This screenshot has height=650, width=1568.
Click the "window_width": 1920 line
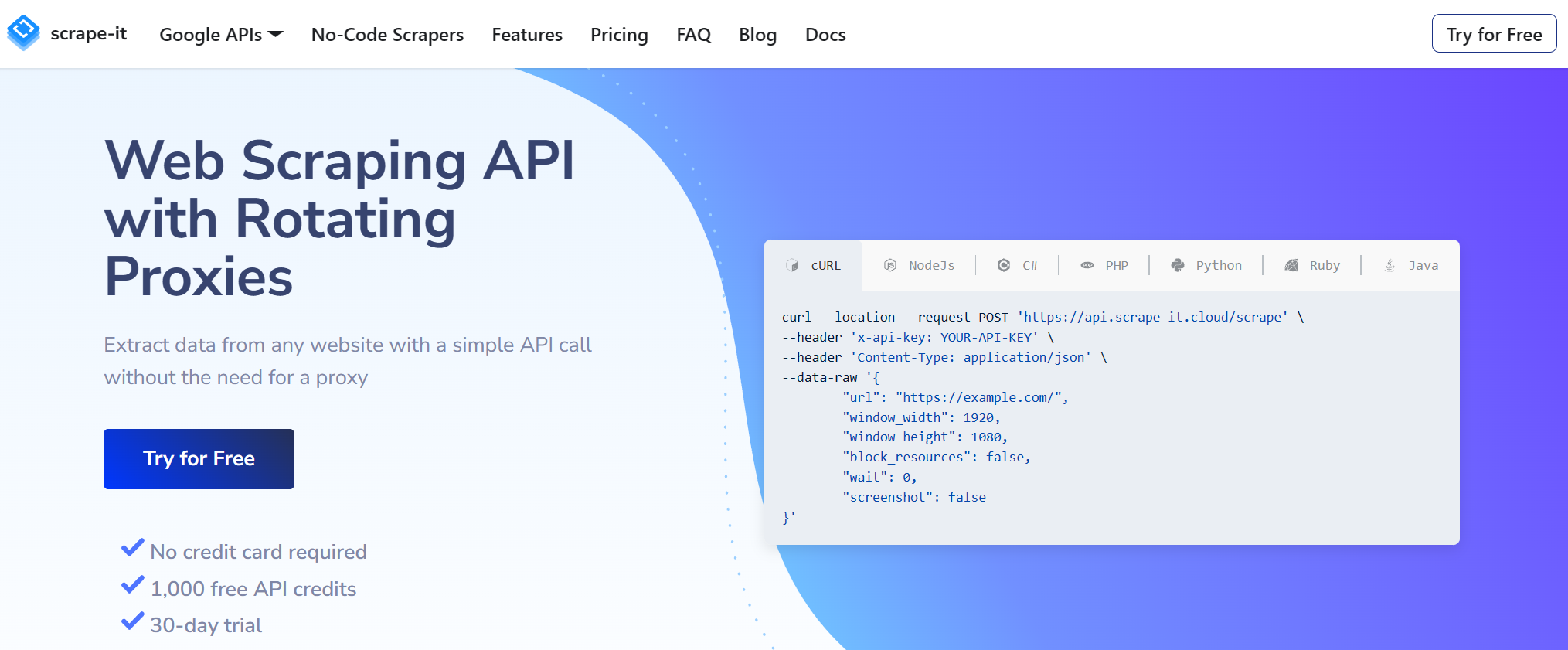click(921, 417)
